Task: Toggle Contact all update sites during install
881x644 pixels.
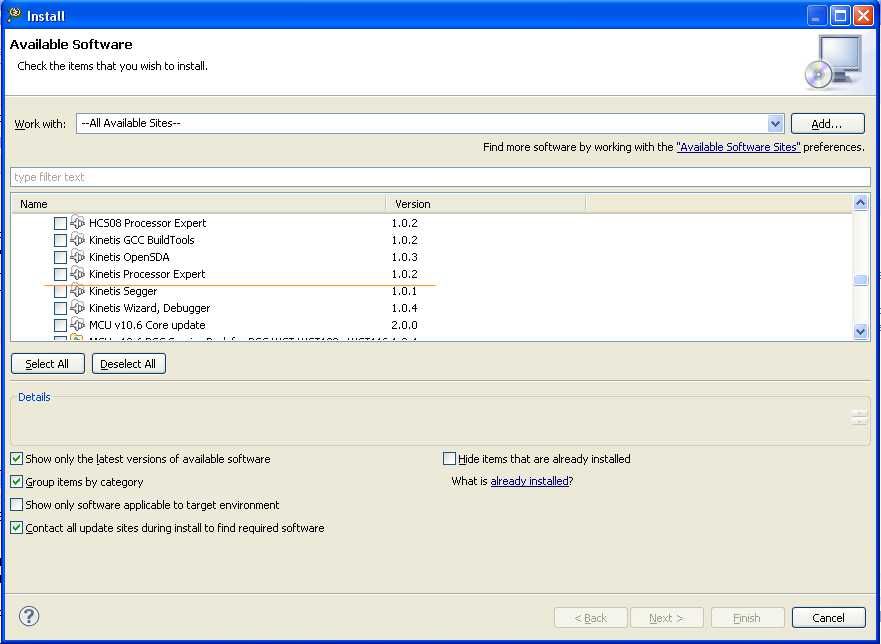Action: coord(17,528)
